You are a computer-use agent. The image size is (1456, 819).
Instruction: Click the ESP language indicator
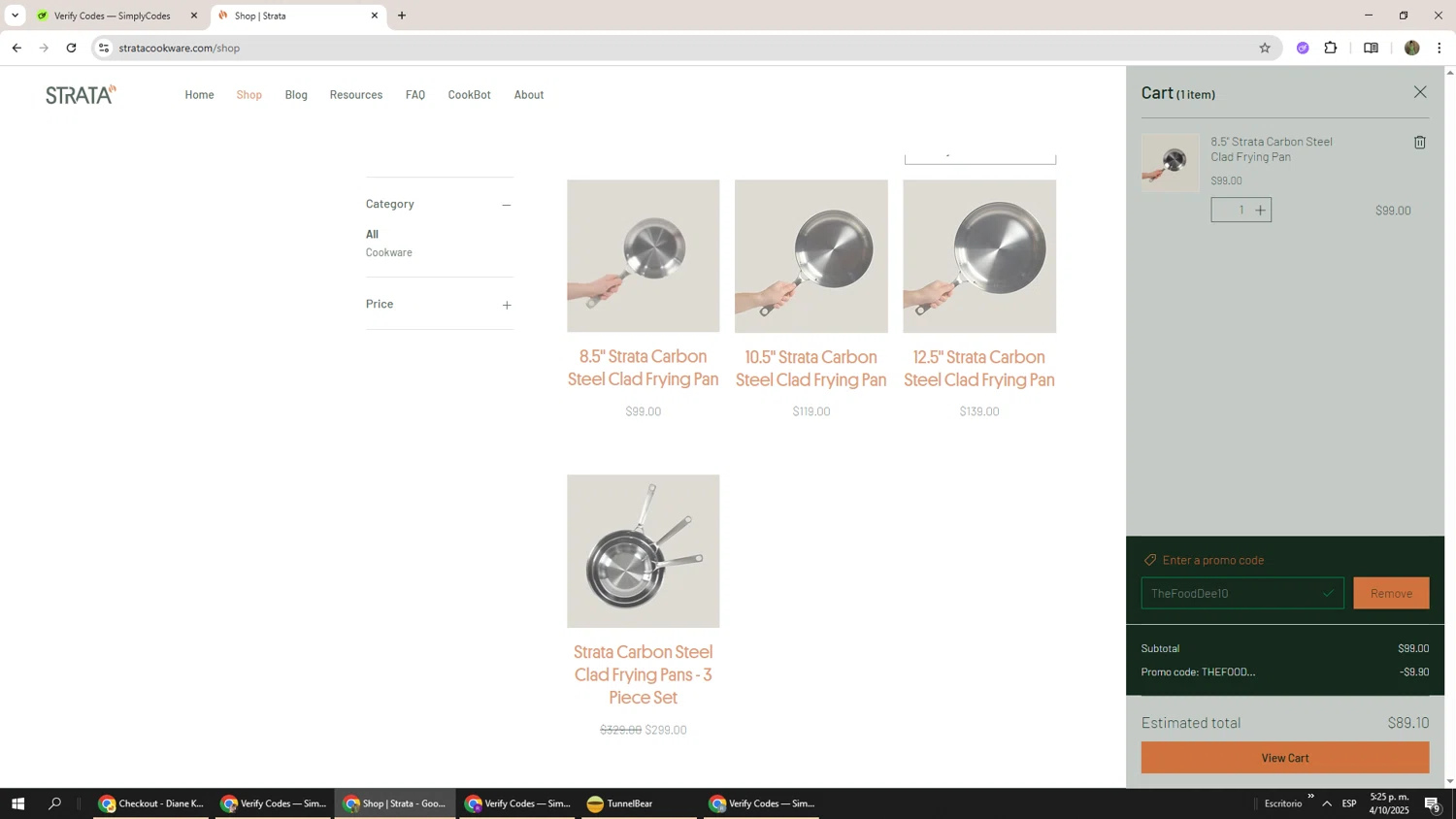pyautogui.click(x=1348, y=803)
